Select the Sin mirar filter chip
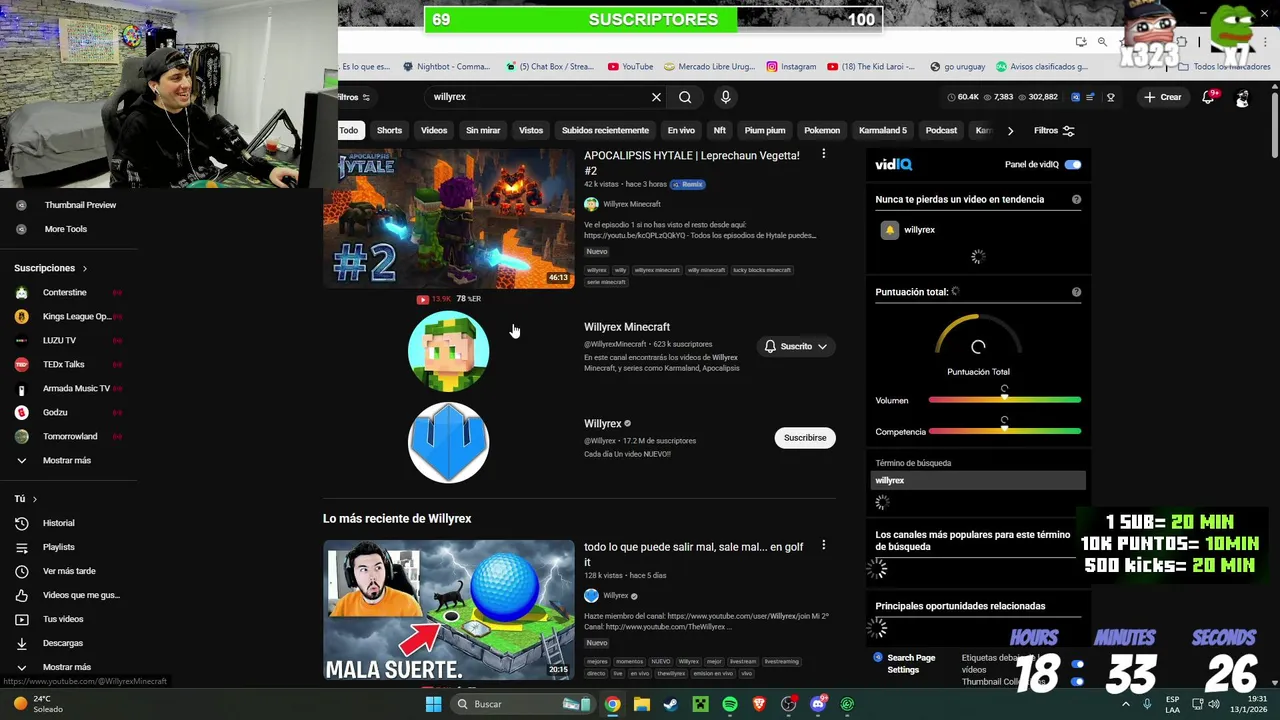Image resolution: width=1280 pixels, height=720 pixels. [x=483, y=130]
